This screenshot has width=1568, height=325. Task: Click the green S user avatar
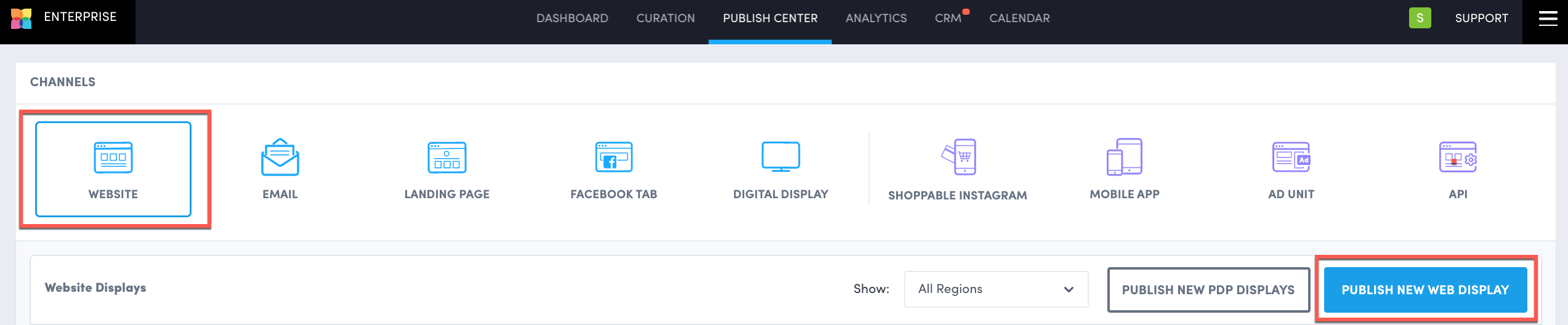1420,18
